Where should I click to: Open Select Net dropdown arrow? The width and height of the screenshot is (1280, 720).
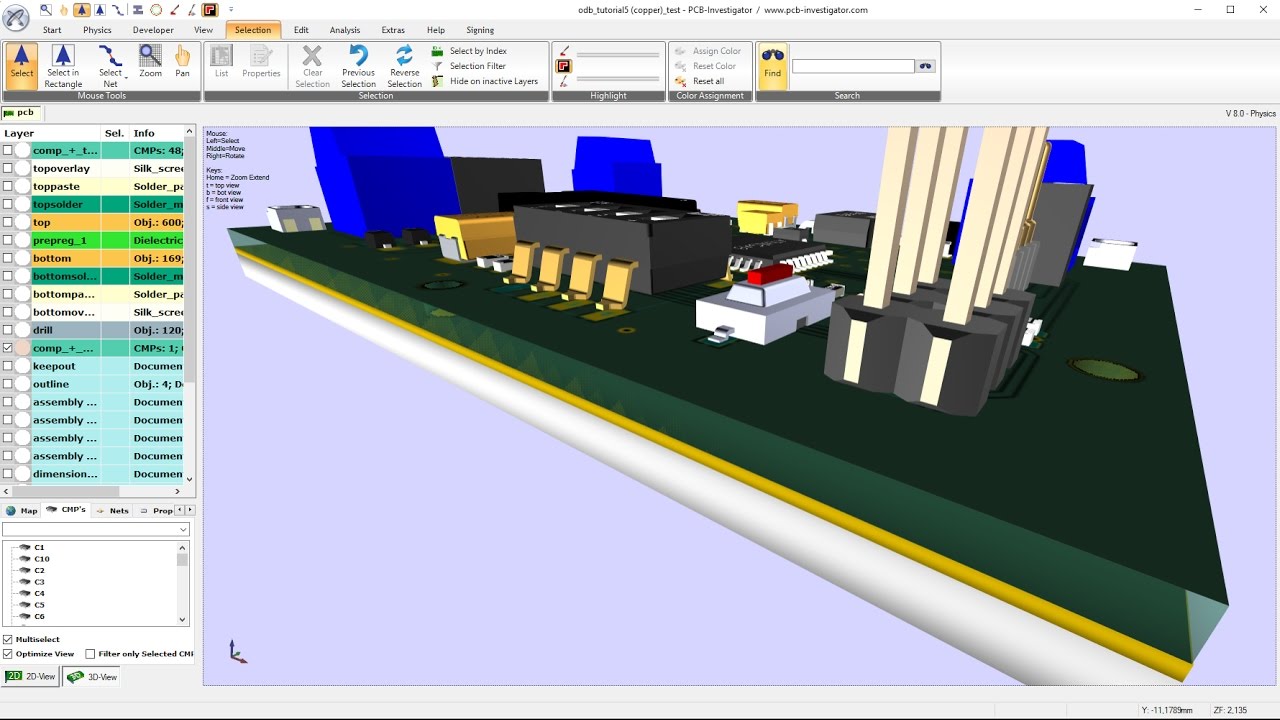(126, 76)
